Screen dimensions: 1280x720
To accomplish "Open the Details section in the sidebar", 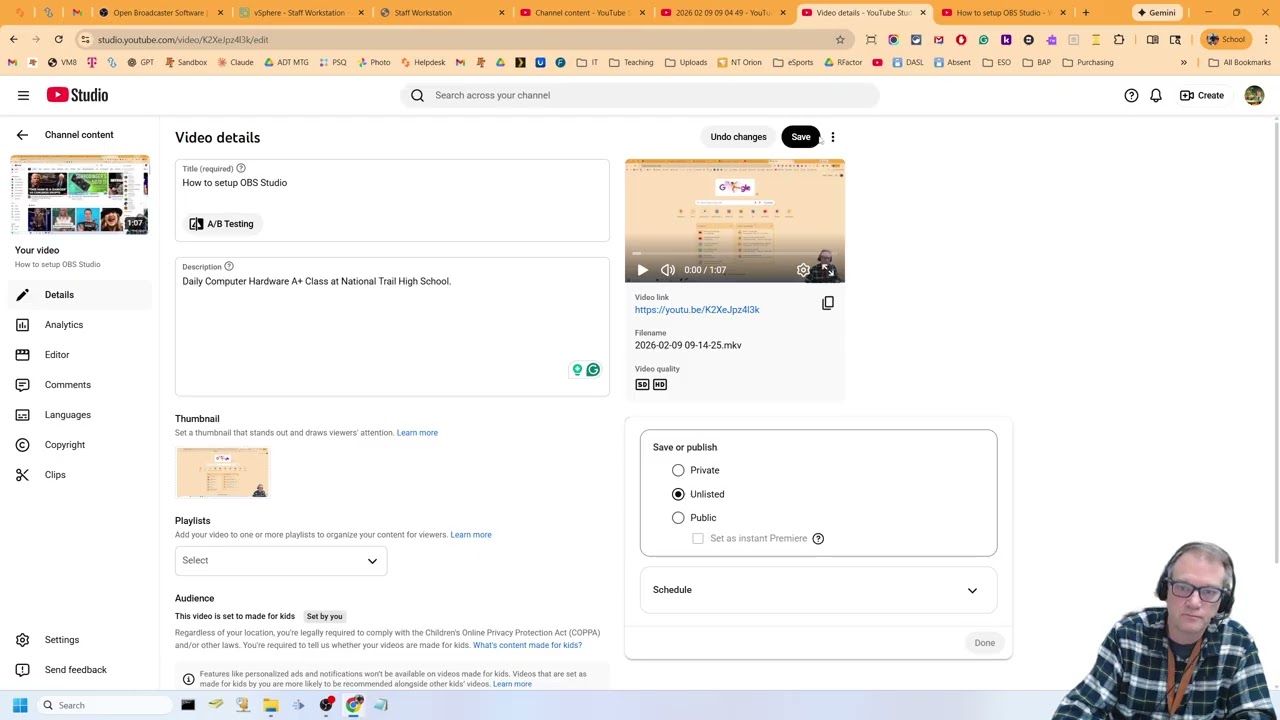I will [x=80, y=295].
